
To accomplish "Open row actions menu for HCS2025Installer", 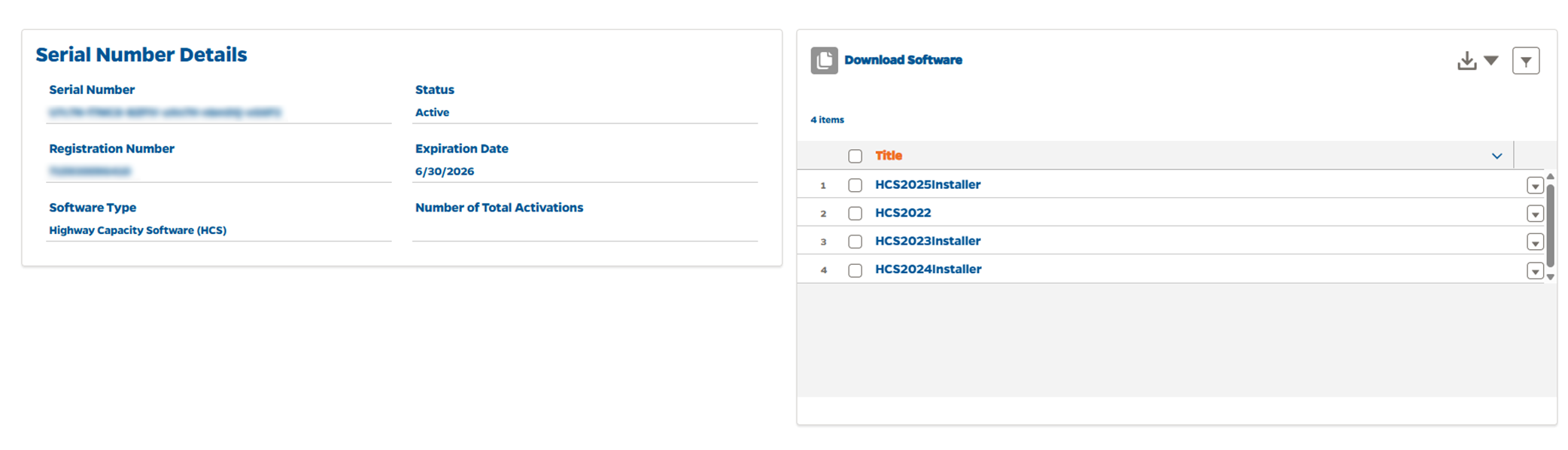I will pos(1535,186).
